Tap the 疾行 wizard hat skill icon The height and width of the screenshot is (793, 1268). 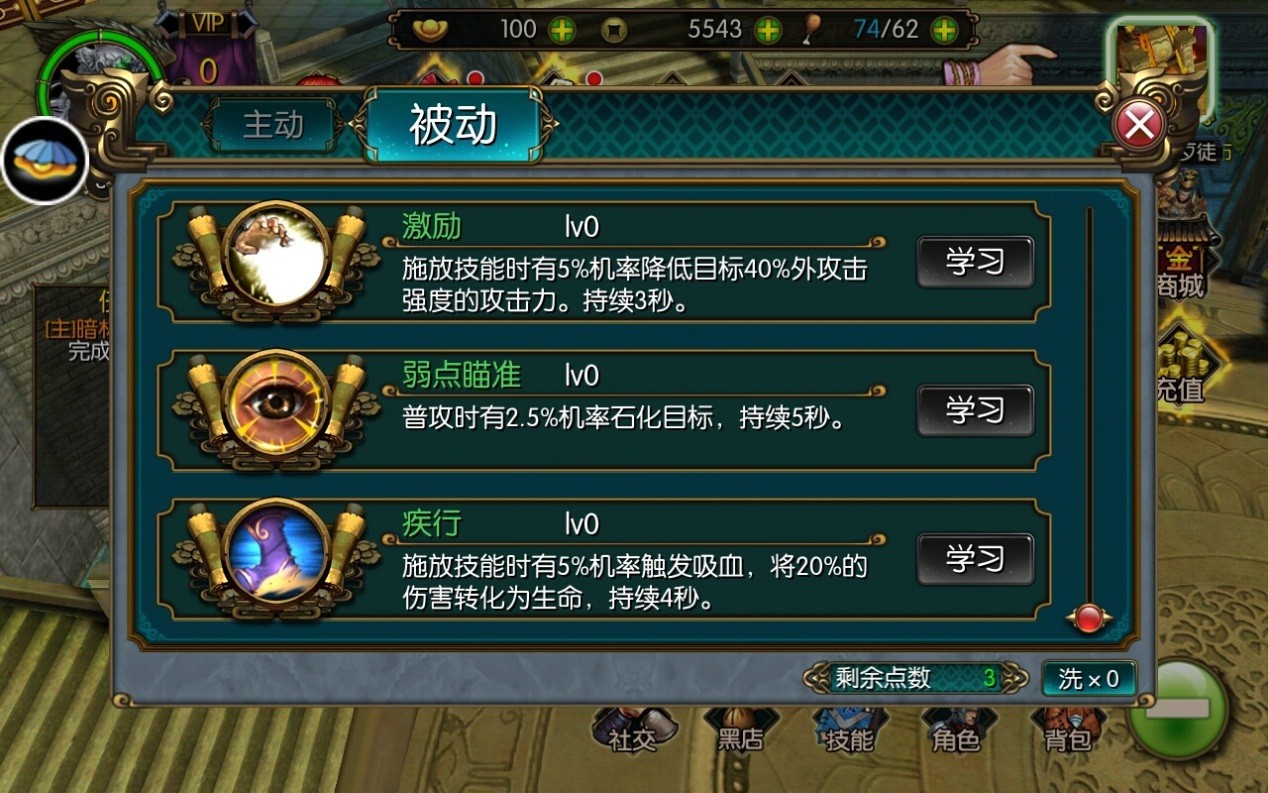(276, 557)
